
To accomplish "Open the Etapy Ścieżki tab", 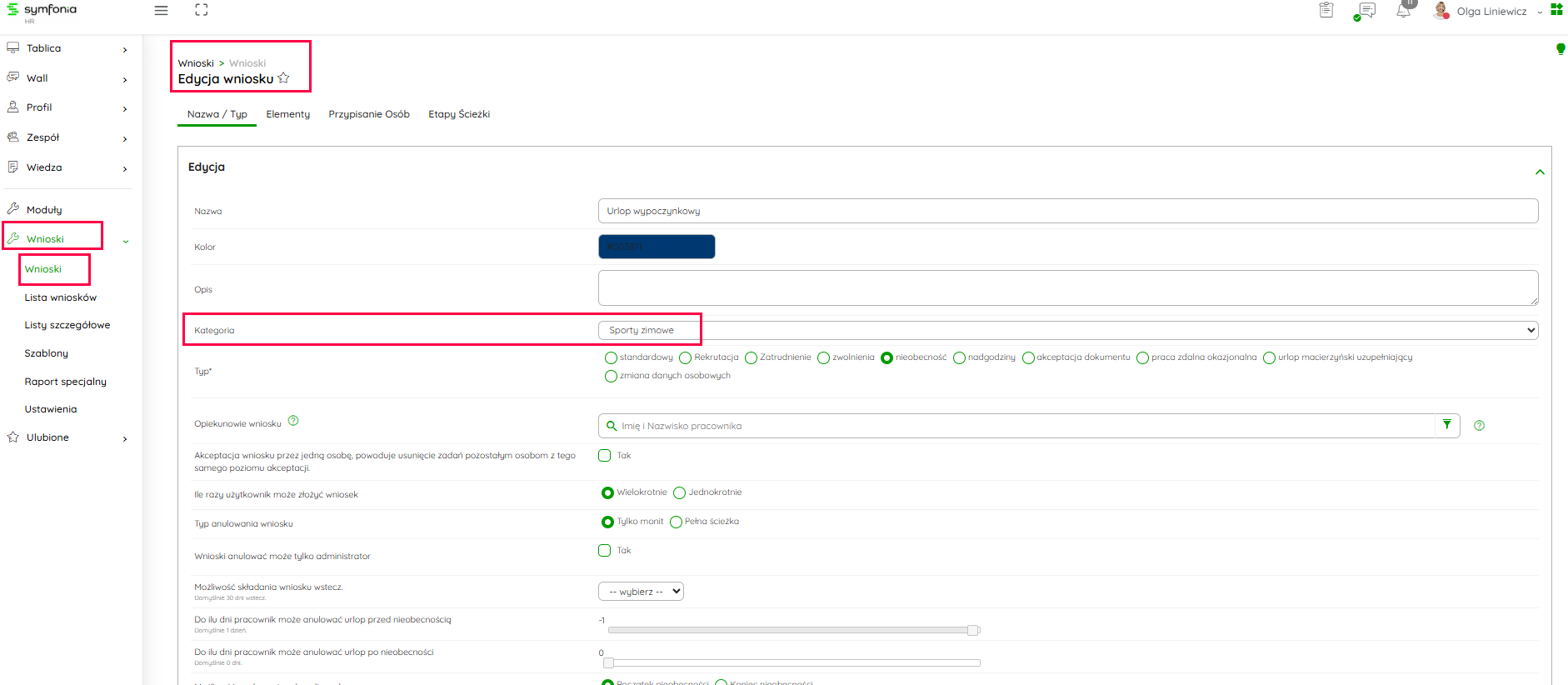I will [459, 114].
